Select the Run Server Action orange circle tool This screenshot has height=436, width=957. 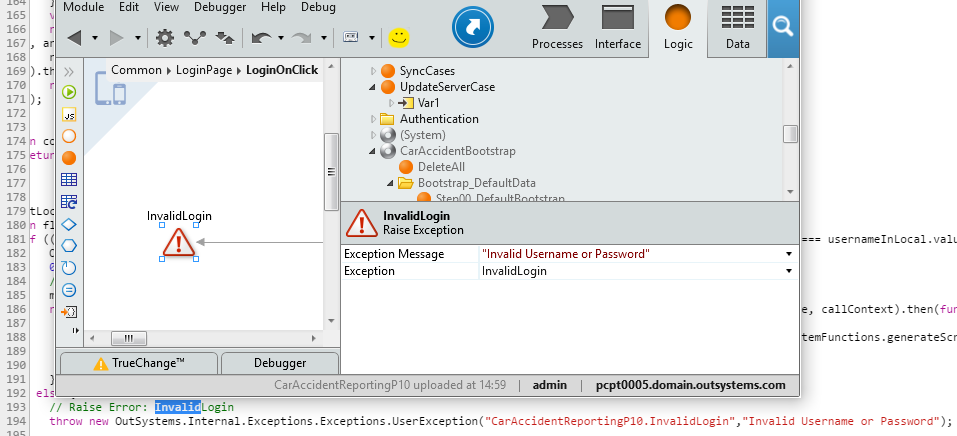coord(69,158)
